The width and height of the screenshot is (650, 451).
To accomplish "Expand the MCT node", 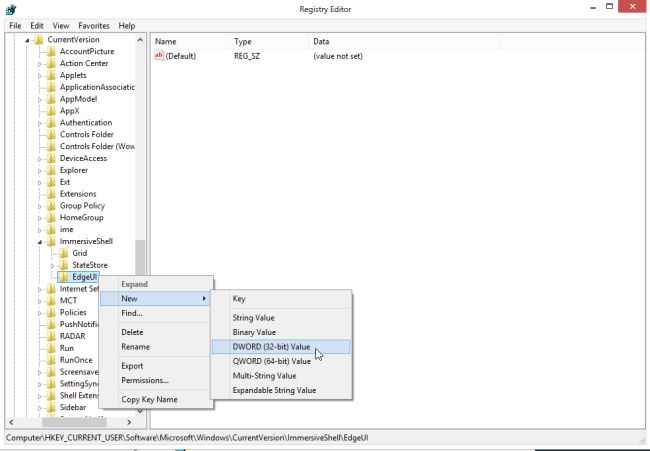I will (40, 301).
